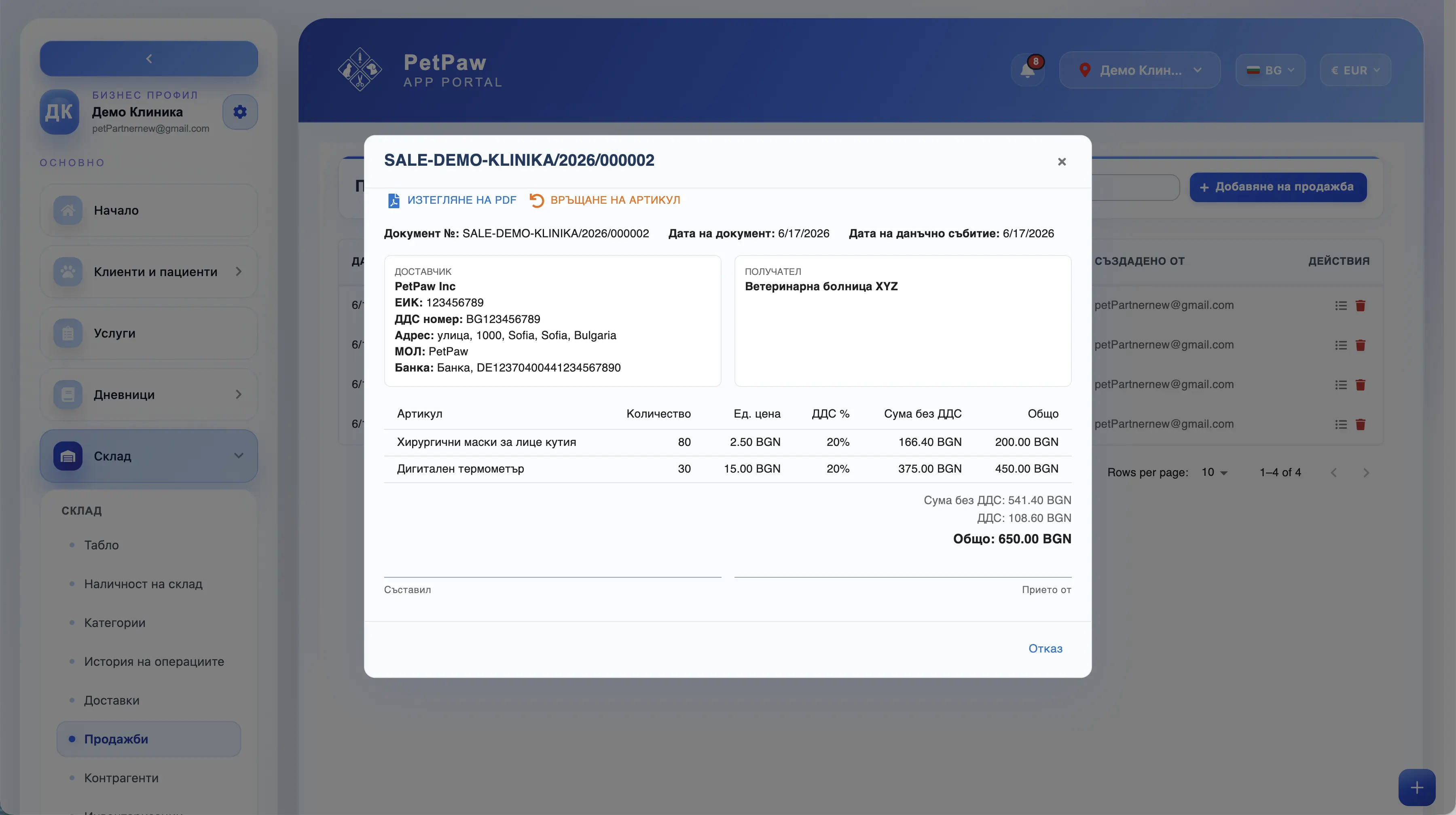Screen dimensions: 1456x815
Task: Open the EUR currency dropdown
Action: click(x=1355, y=70)
